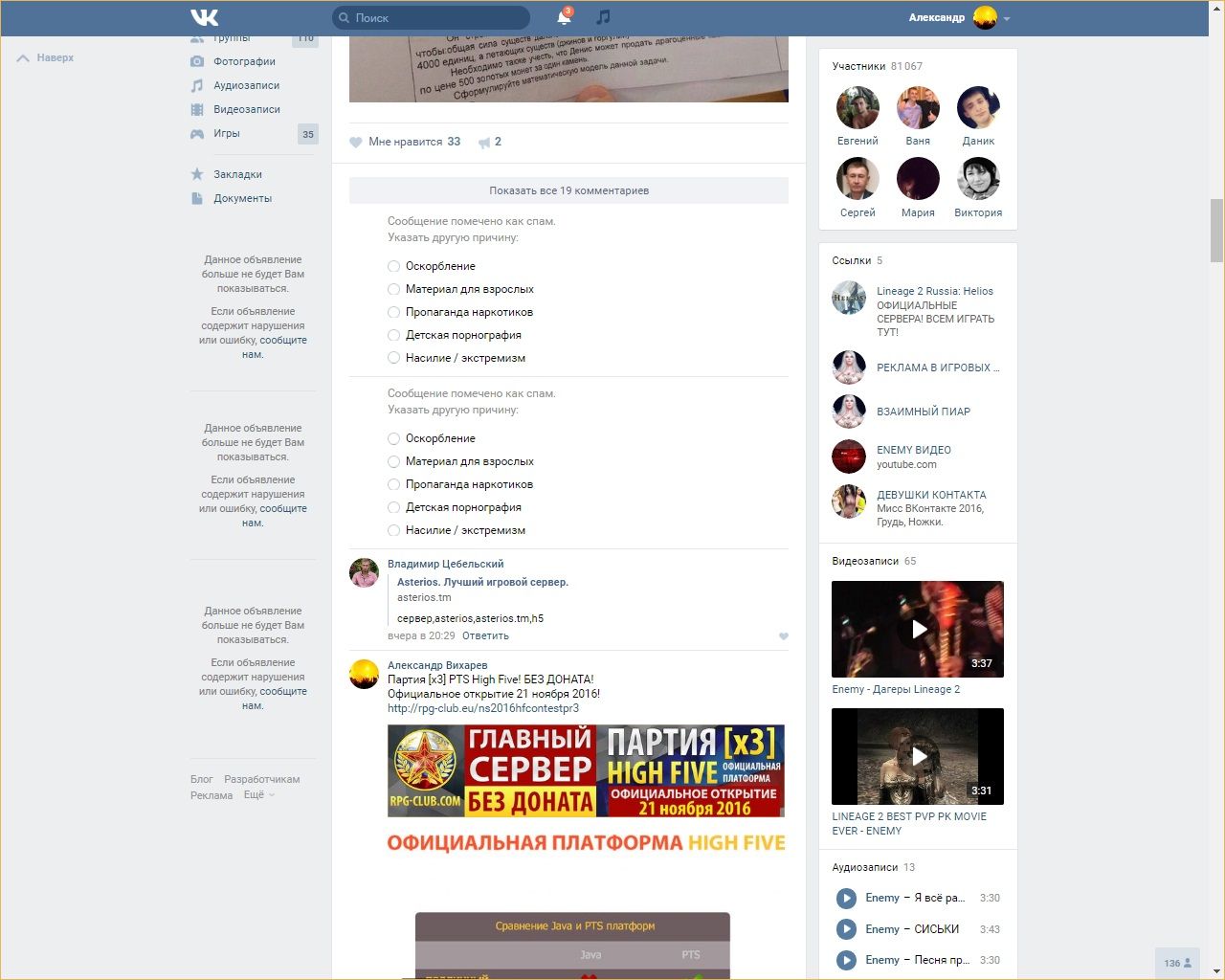Select Оскорбление in the second spam form
Screen dimensions: 1225x980
pos(393,438)
